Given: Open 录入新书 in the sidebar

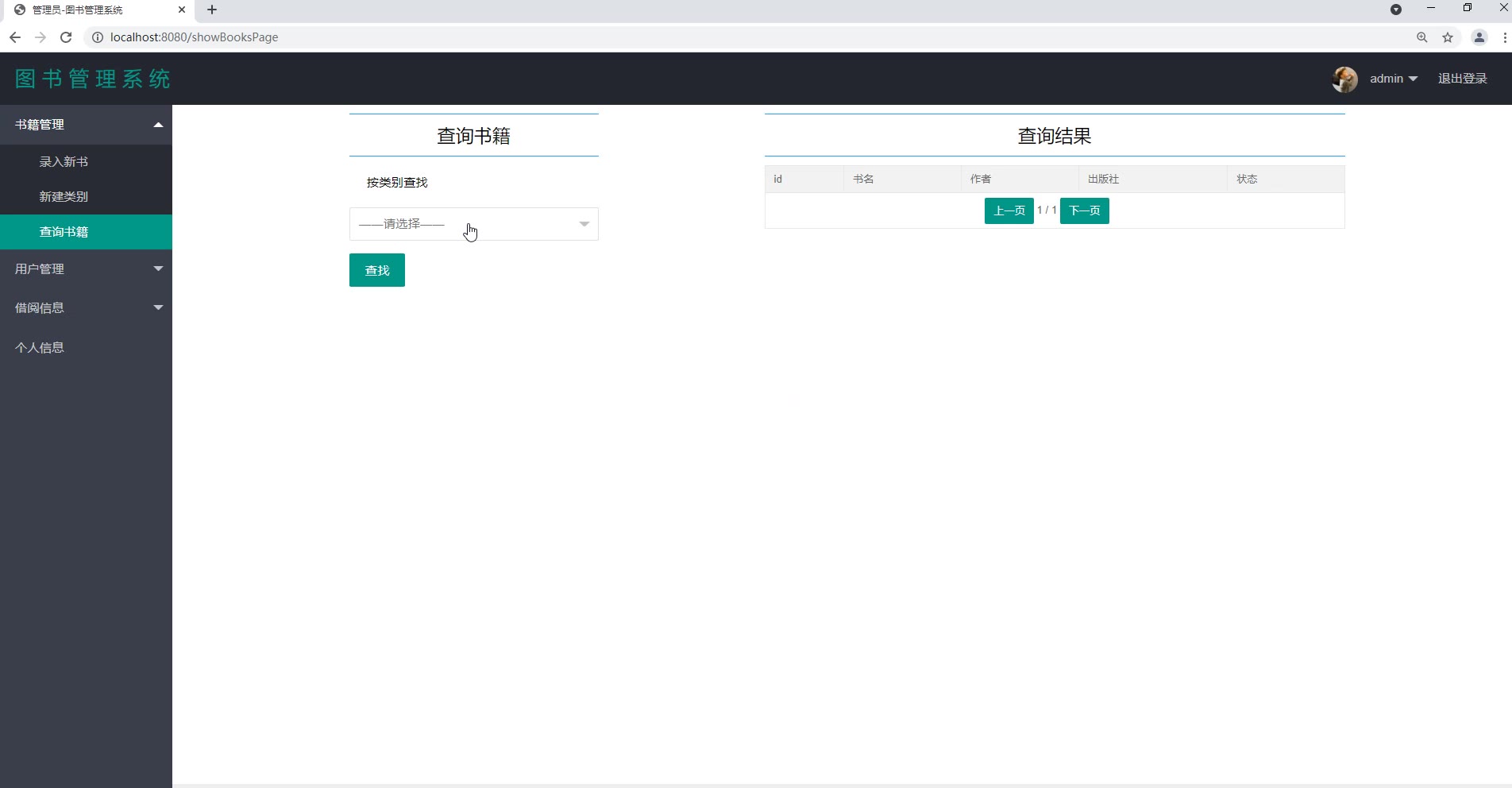Looking at the screenshot, I should tap(86, 162).
